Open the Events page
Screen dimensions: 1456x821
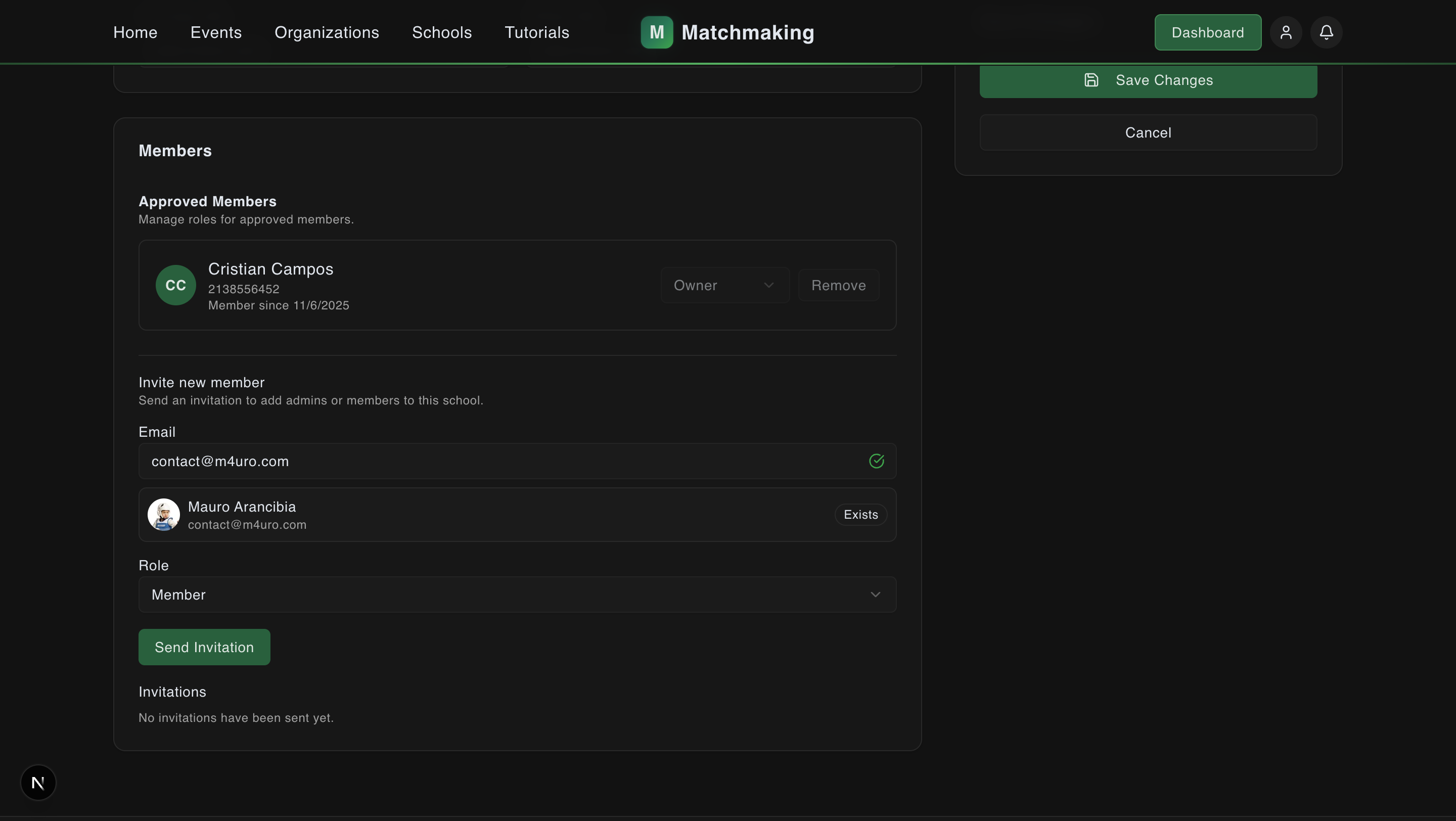click(x=216, y=32)
